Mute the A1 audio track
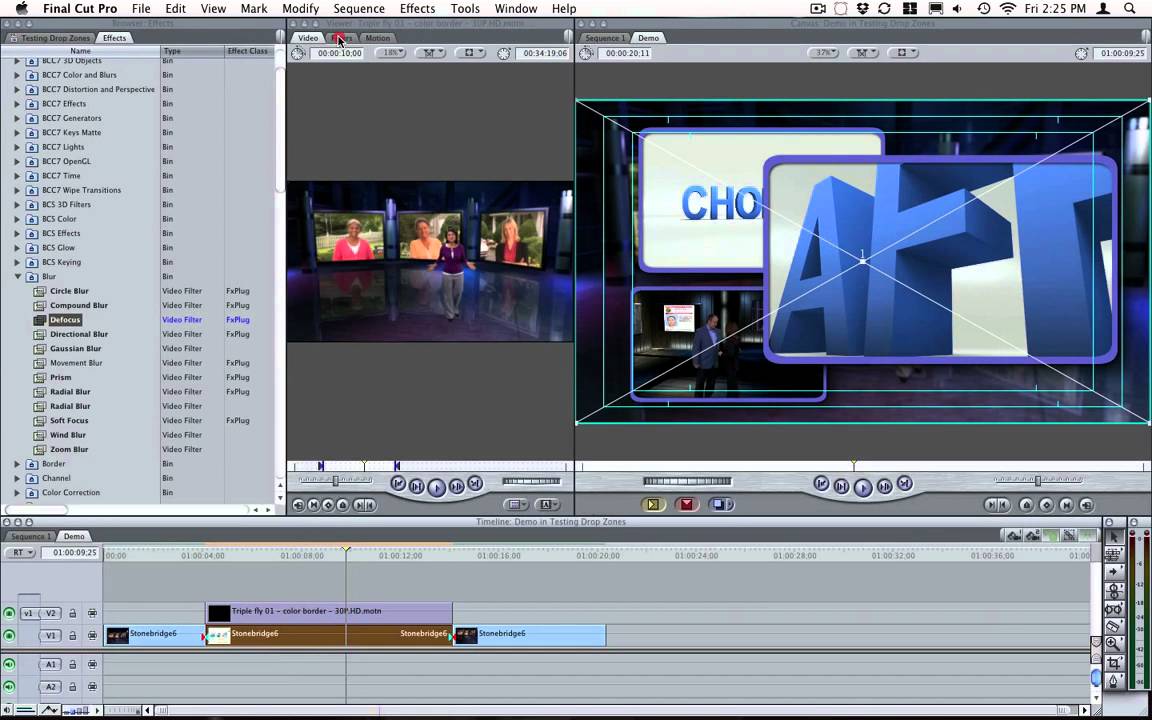 [x=9, y=664]
